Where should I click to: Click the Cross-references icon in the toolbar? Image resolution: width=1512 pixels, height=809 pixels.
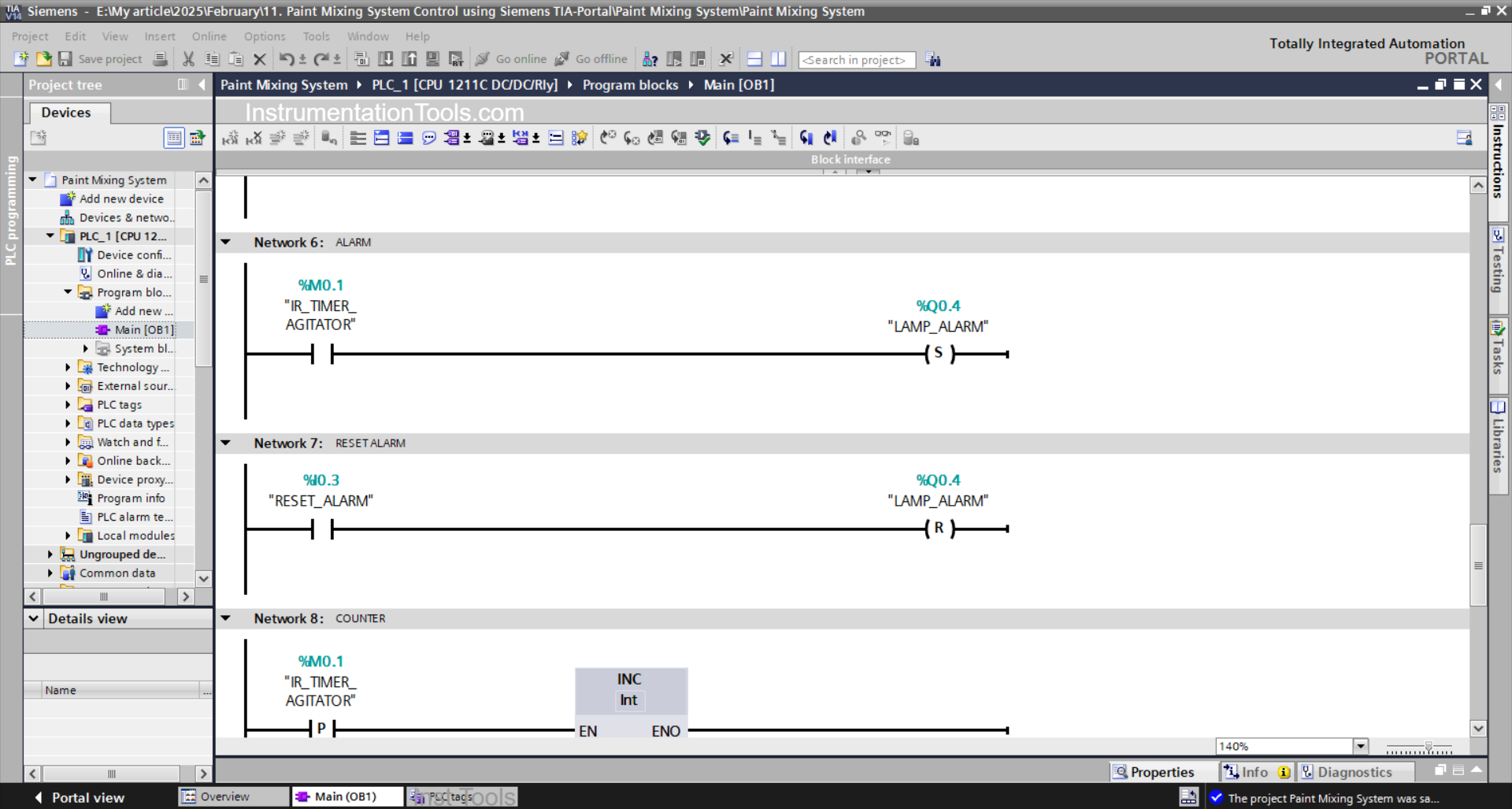pyautogui.click(x=650, y=58)
